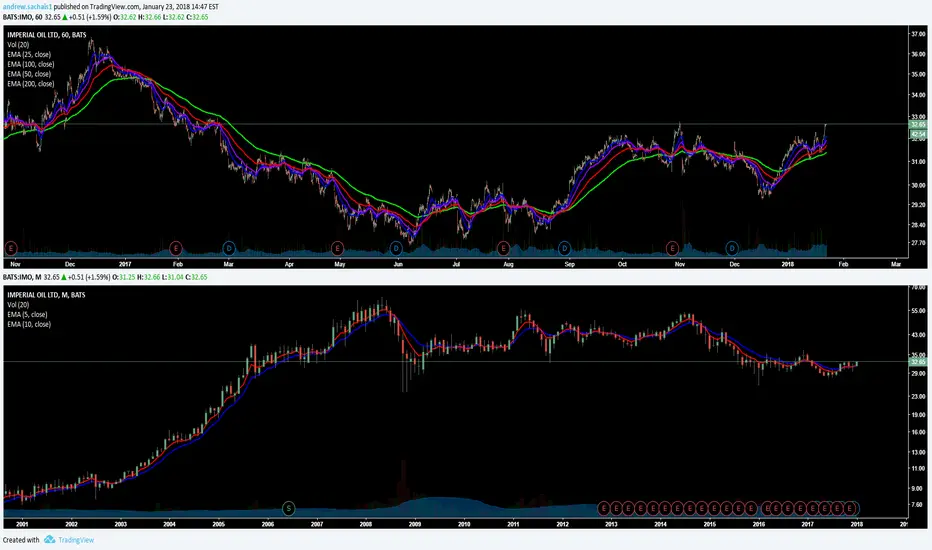
Task: Select EMA (10, close) legend in monthly chart
Action: click(29, 324)
